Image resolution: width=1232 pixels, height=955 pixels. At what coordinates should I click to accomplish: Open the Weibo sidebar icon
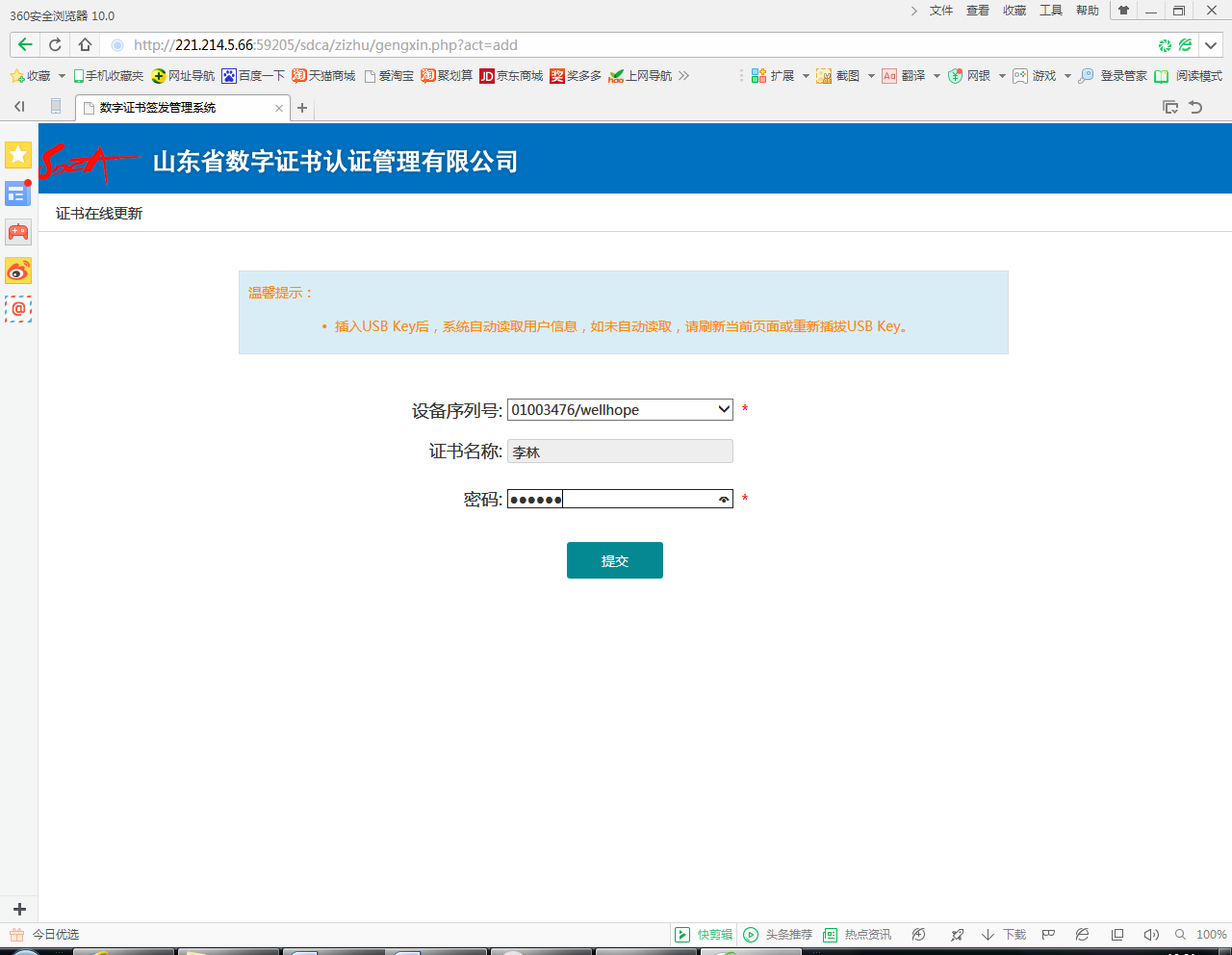click(x=18, y=271)
